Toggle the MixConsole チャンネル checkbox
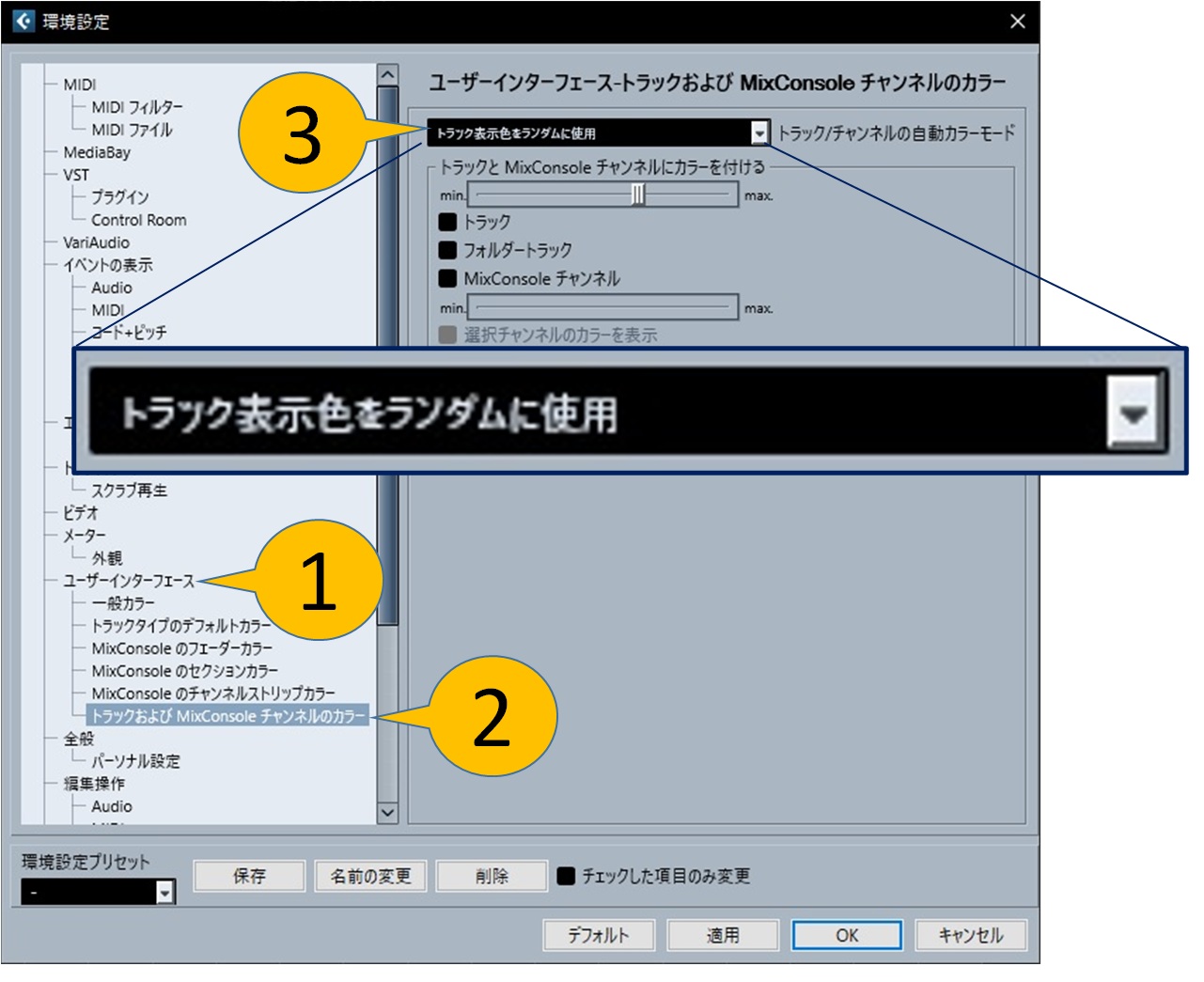This screenshot has width=1204, height=982. coord(448,278)
